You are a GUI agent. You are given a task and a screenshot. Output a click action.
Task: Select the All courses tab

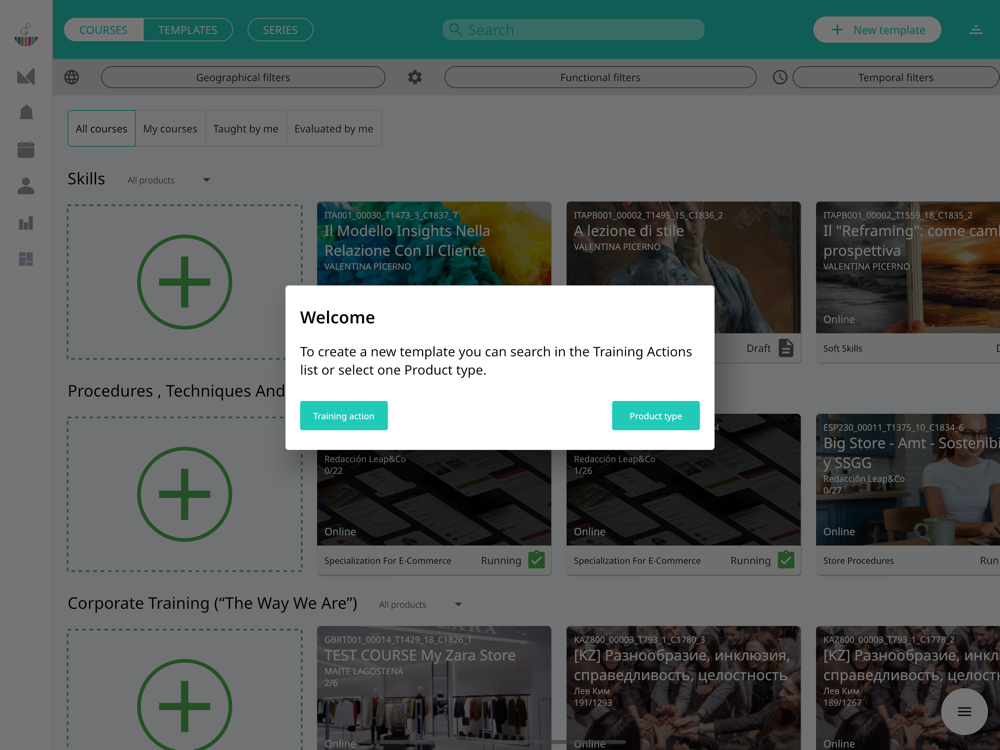coord(101,129)
